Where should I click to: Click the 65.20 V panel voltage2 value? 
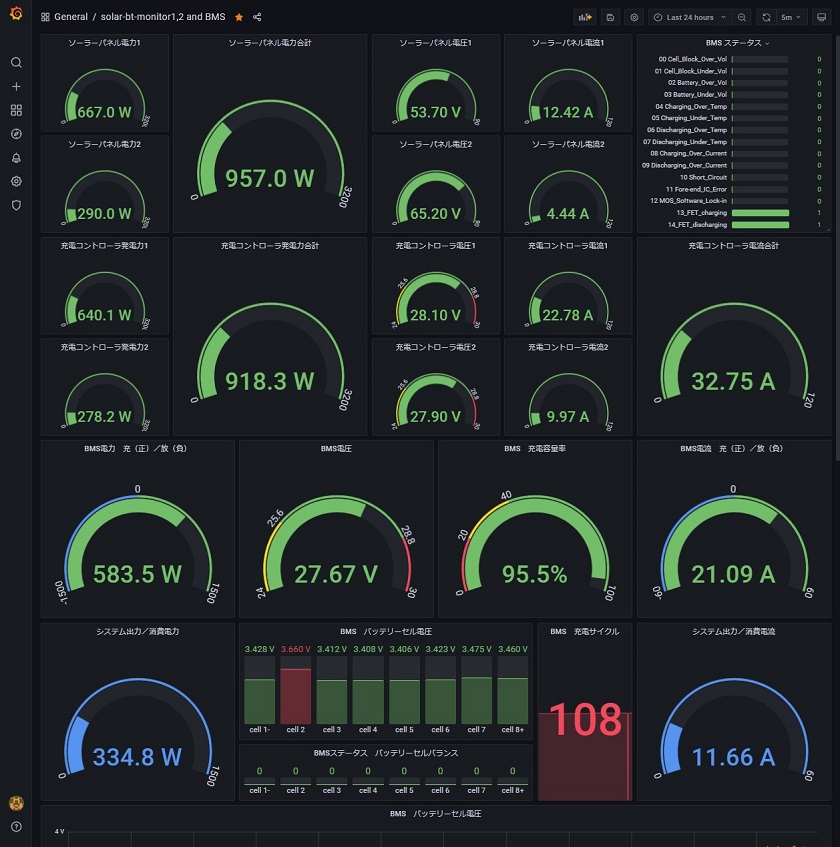[x=435, y=213]
